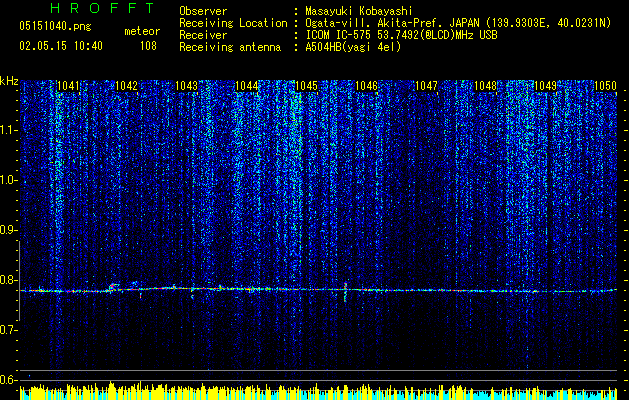The width and height of the screenshot is (629, 400).
Task: Click the date stamp 02.05.15 10:40
Action: pos(61,46)
